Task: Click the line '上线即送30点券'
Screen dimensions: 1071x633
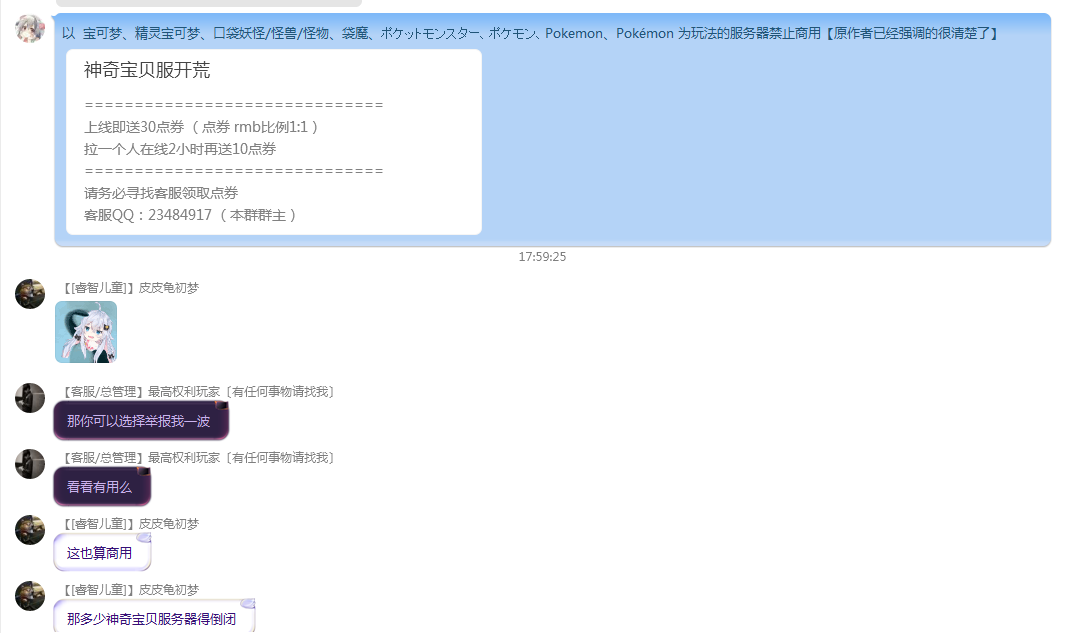Action: tap(135, 127)
